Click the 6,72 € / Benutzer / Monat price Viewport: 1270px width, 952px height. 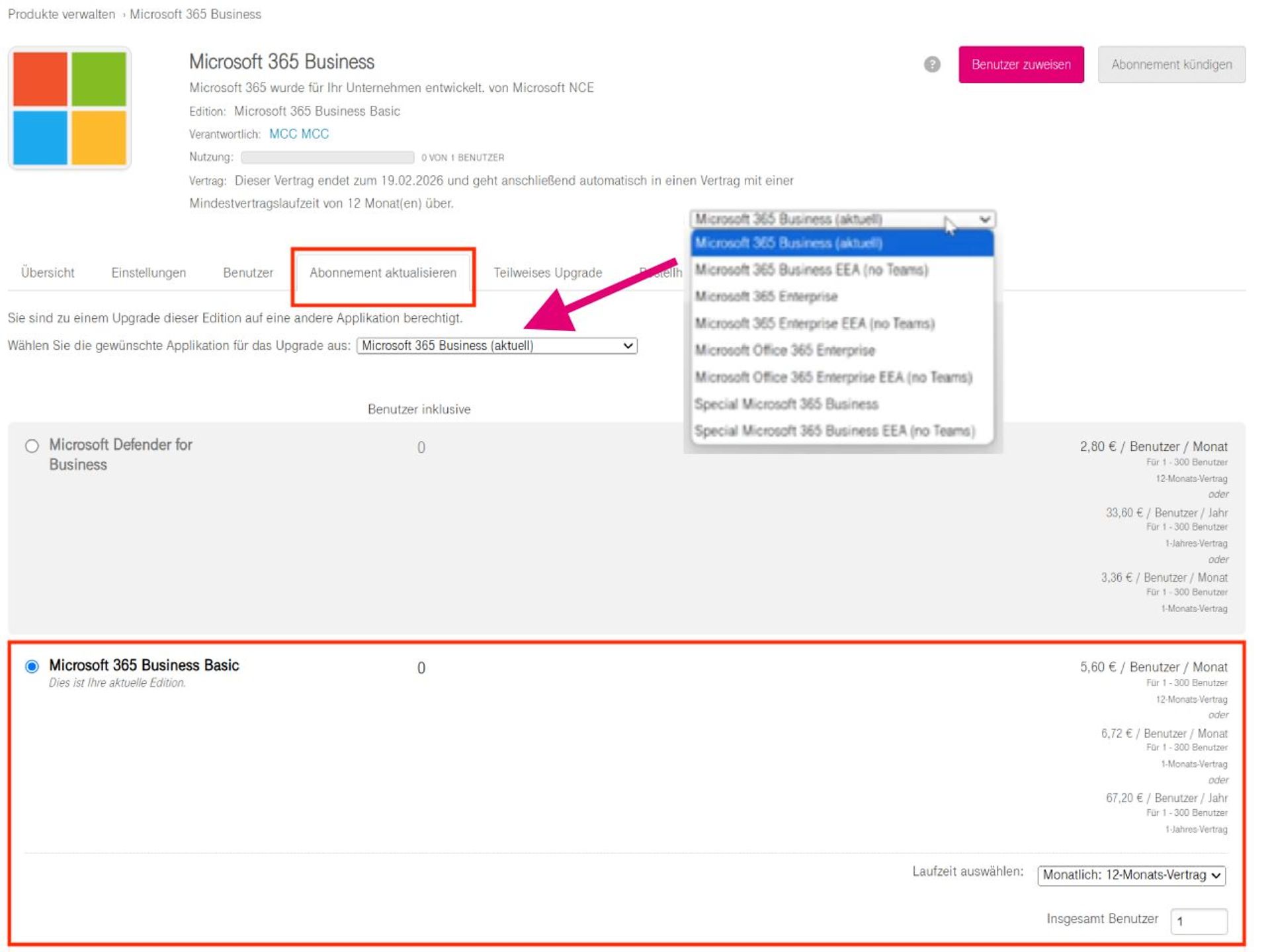(1164, 733)
